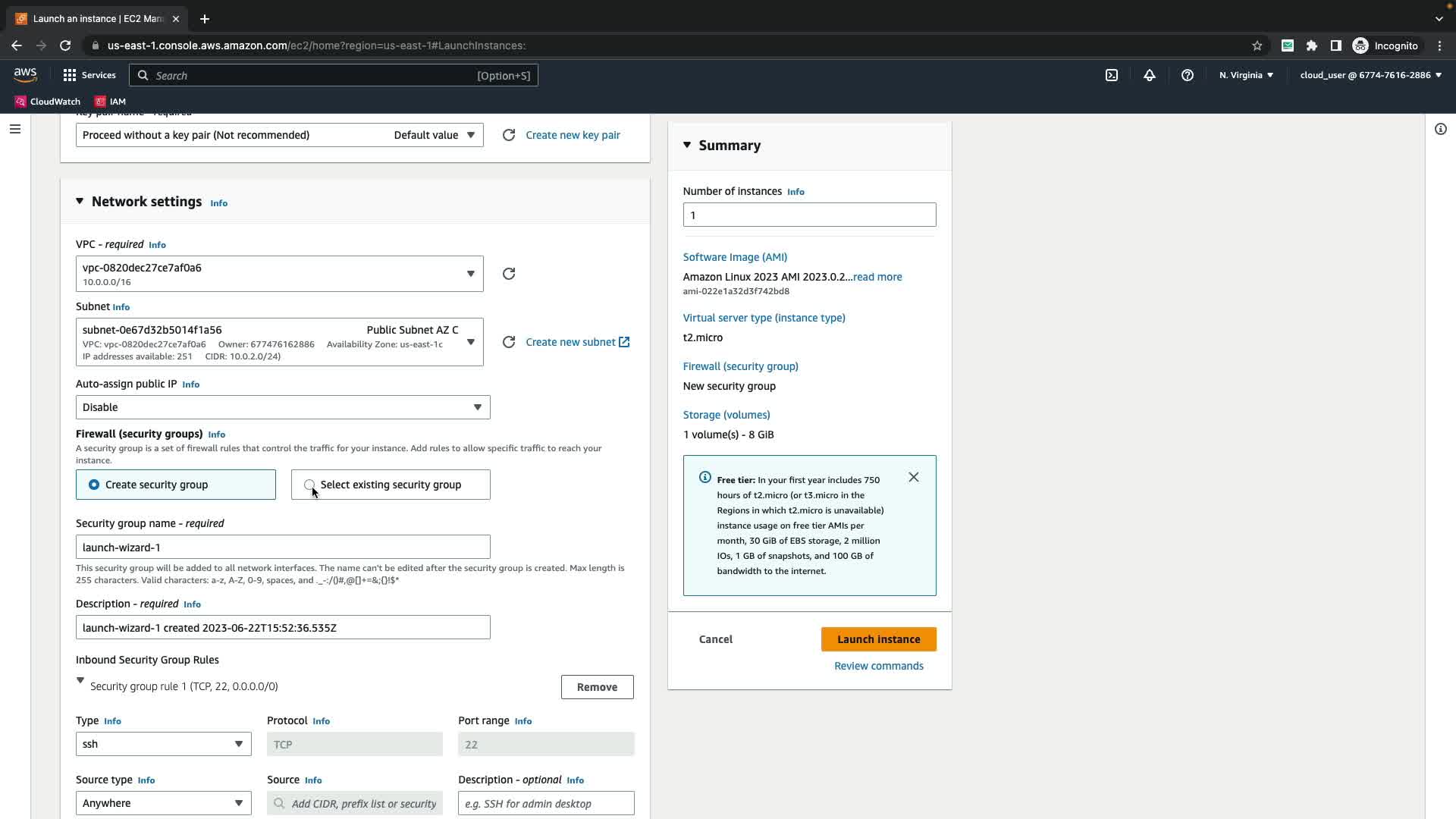Screen dimensions: 1456x819
Task: Open the N. Virginia region menu
Action: 1246,75
